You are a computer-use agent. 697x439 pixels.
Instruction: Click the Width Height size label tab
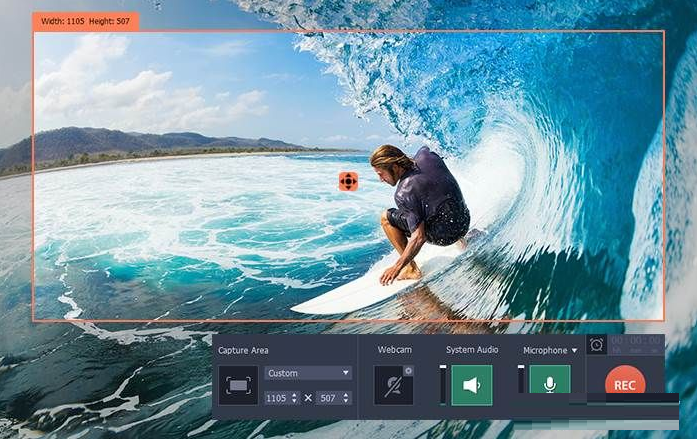(x=85, y=21)
